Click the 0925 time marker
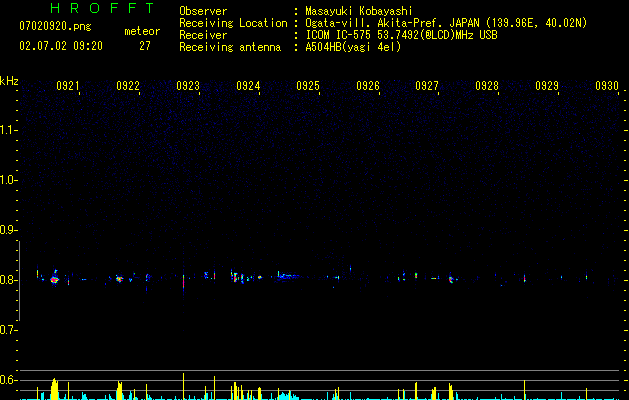 (308, 85)
